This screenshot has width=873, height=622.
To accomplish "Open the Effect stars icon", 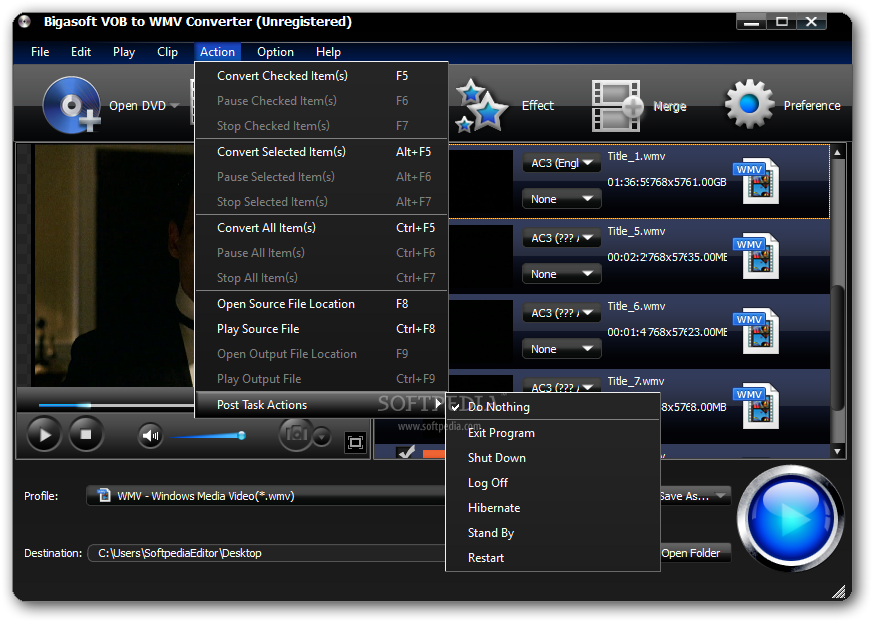I will [x=482, y=105].
